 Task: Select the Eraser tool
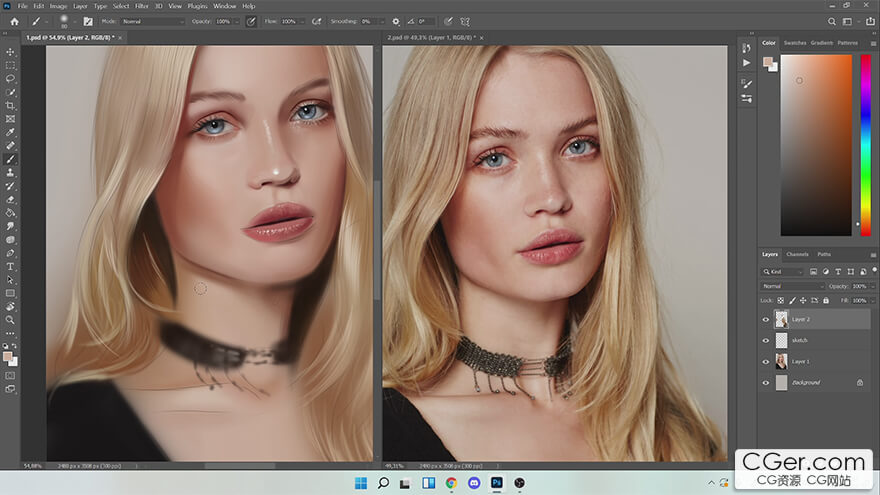tap(10, 200)
